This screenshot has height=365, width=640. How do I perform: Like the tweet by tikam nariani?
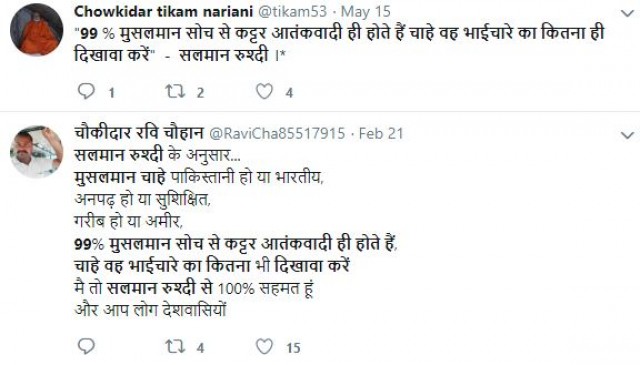pyautogui.click(x=264, y=91)
